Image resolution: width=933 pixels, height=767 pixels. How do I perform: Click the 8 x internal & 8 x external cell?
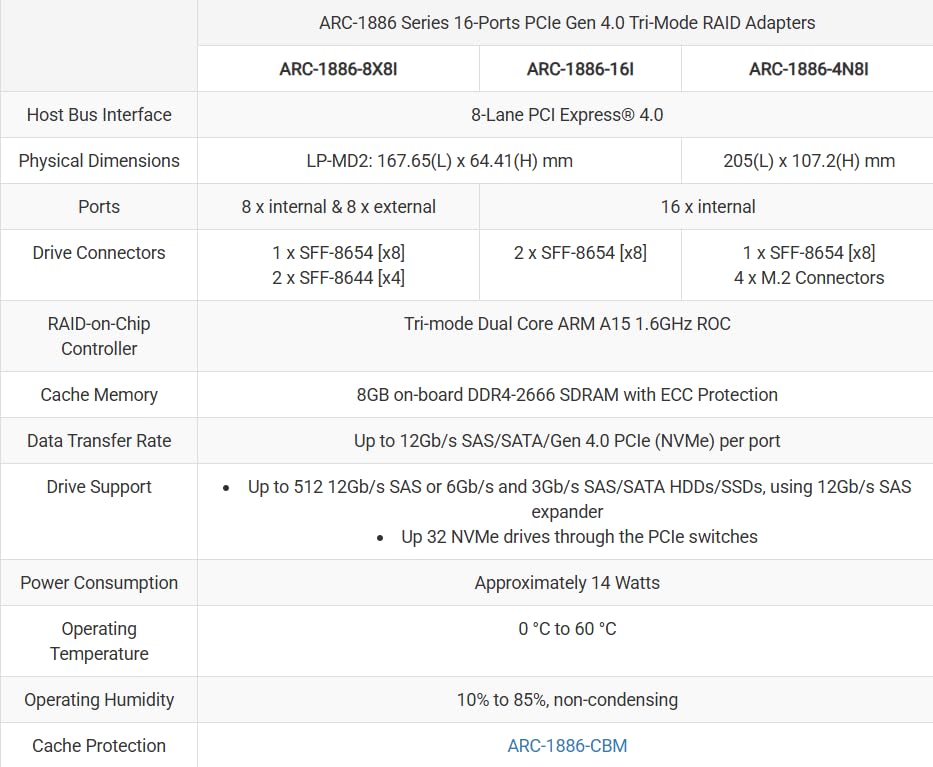[x=338, y=207]
